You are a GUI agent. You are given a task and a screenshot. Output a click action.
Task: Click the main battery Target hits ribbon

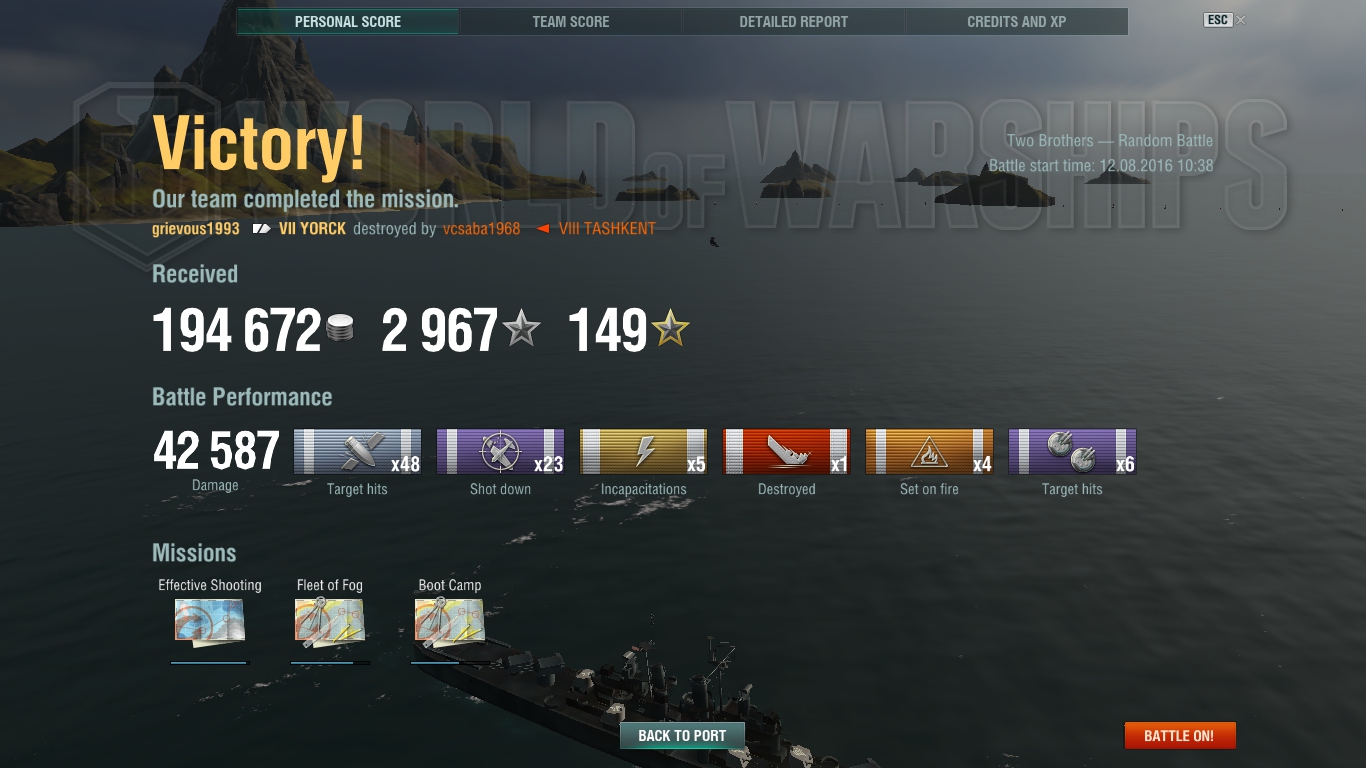coord(357,452)
